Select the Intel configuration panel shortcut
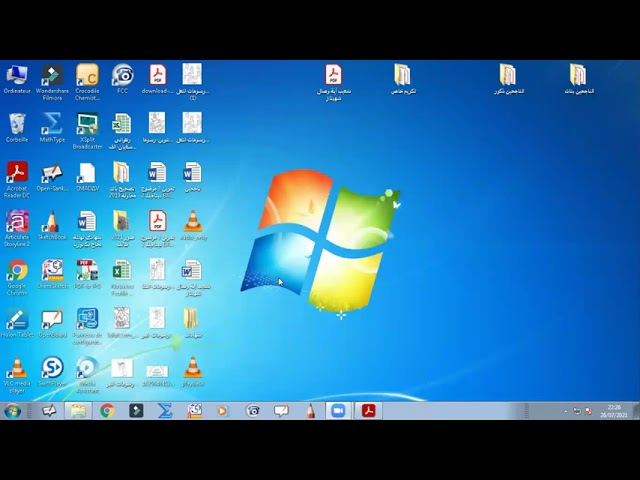 point(87,327)
